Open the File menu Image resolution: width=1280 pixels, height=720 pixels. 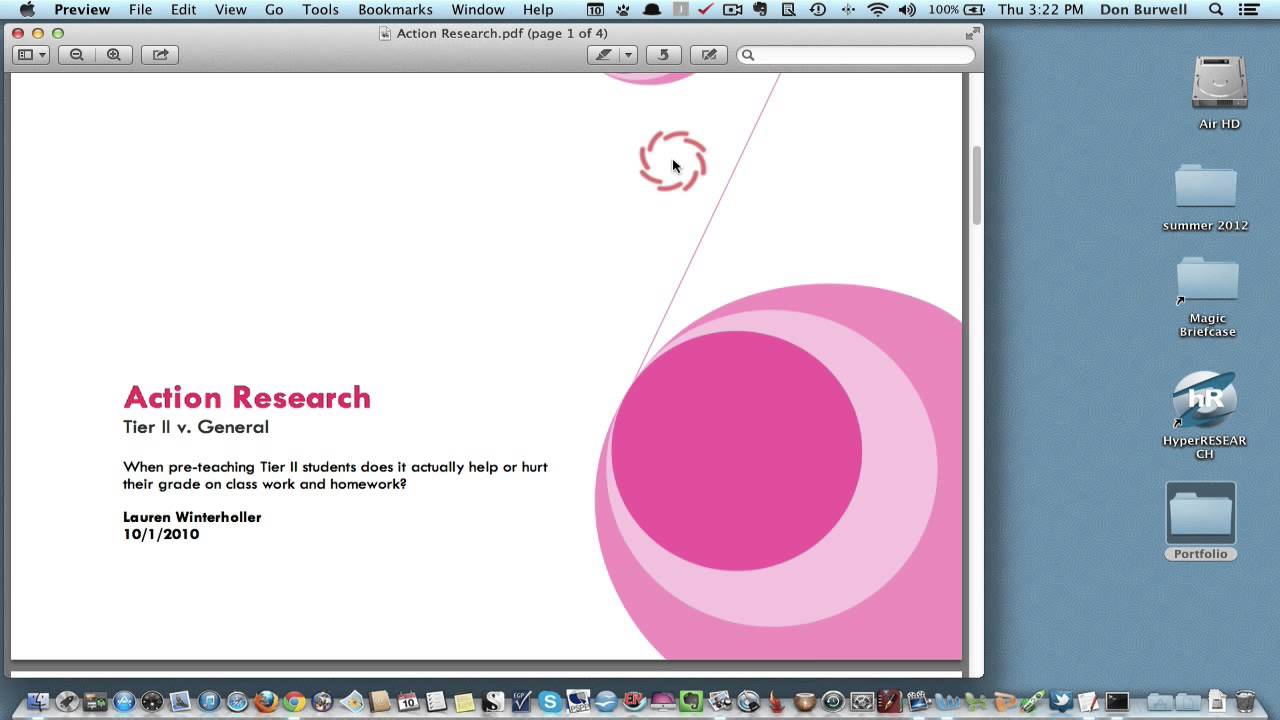pos(140,10)
